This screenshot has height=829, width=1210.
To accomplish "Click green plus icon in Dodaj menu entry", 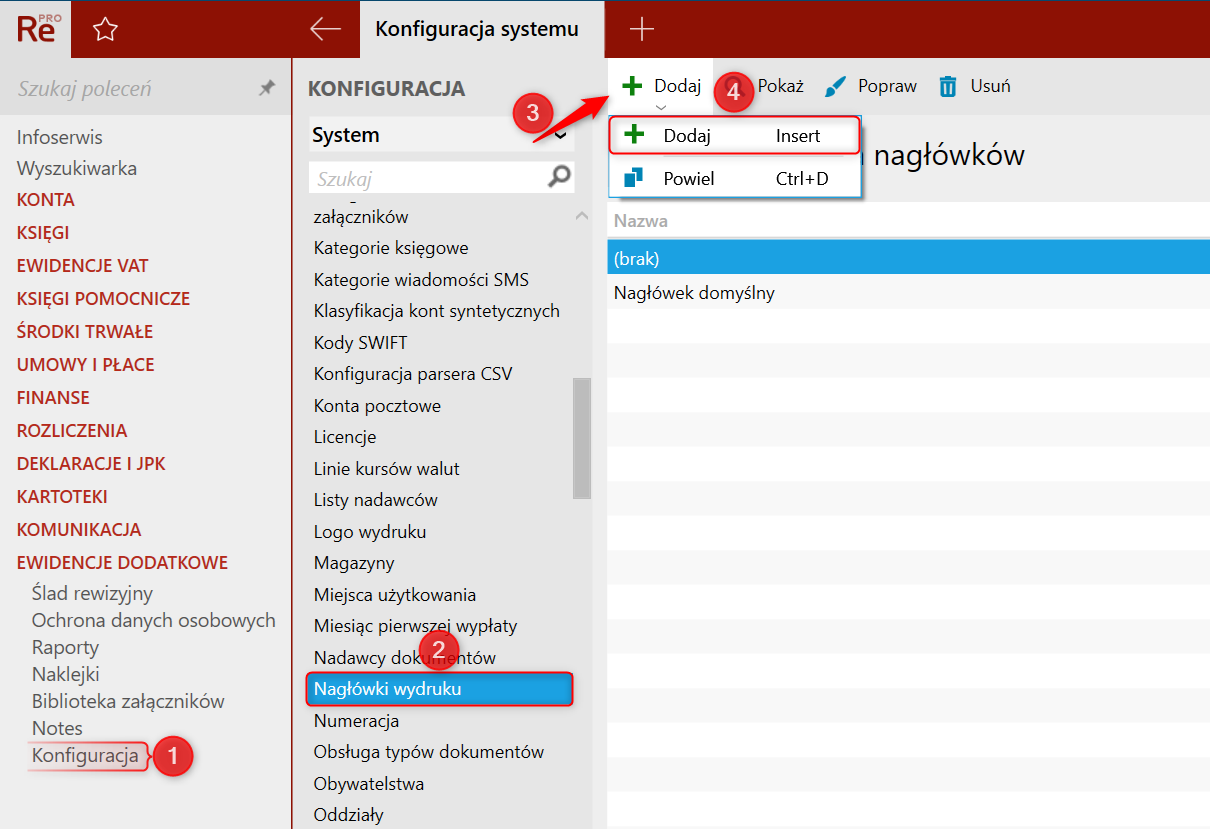I will pyautogui.click(x=634, y=135).
